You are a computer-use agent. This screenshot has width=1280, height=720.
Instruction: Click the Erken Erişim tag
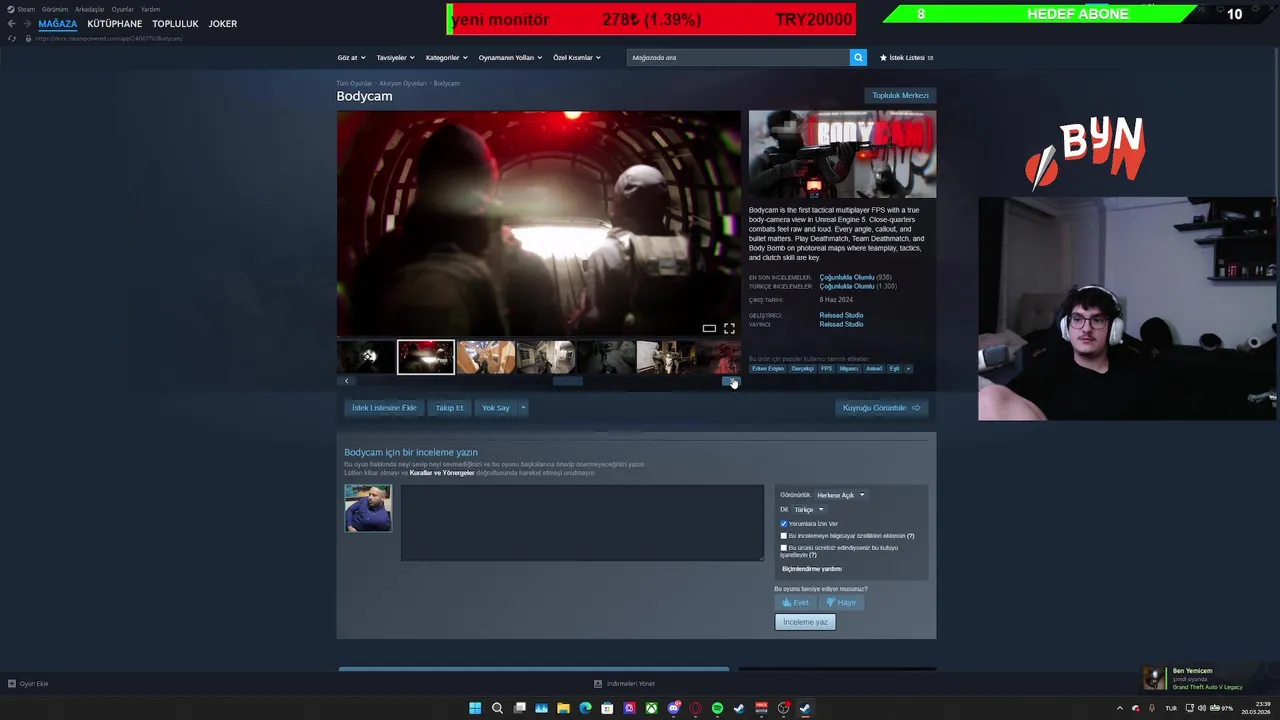point(768,368)
